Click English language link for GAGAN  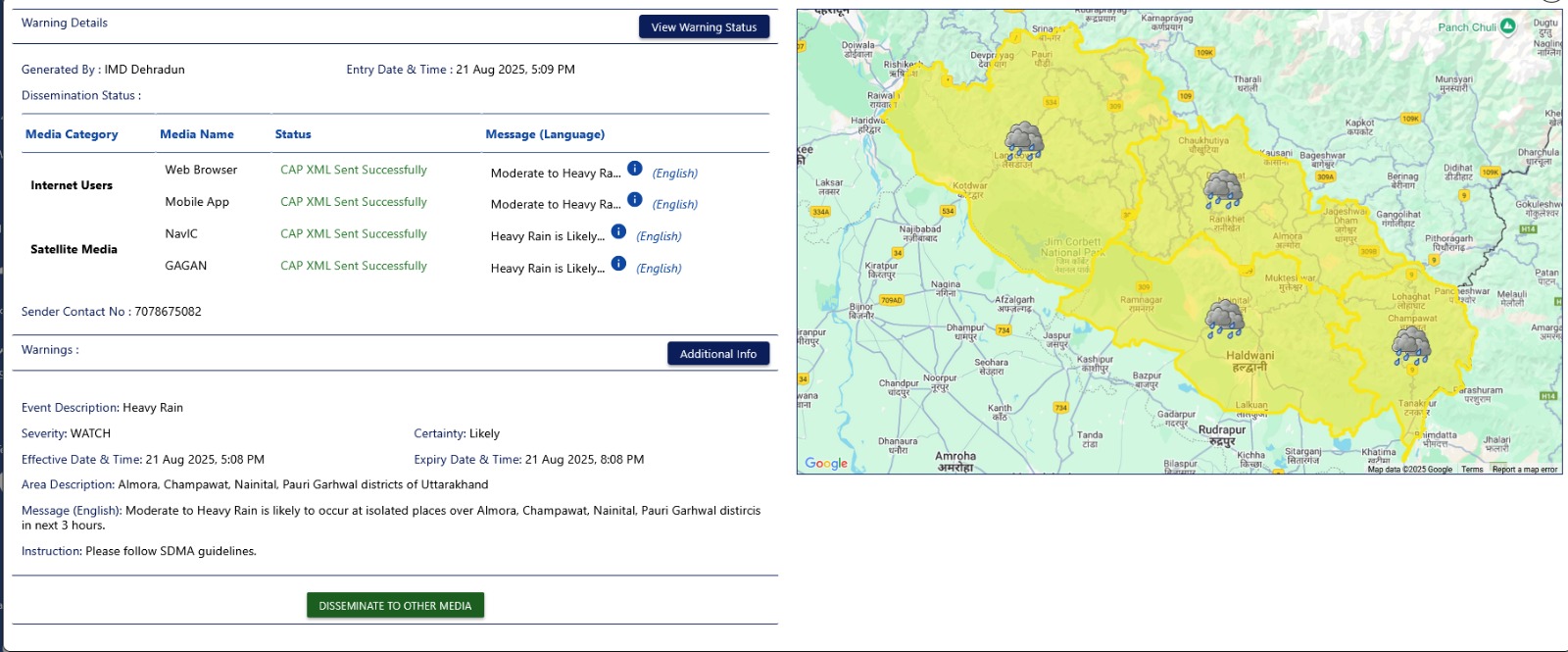point(659,269)
